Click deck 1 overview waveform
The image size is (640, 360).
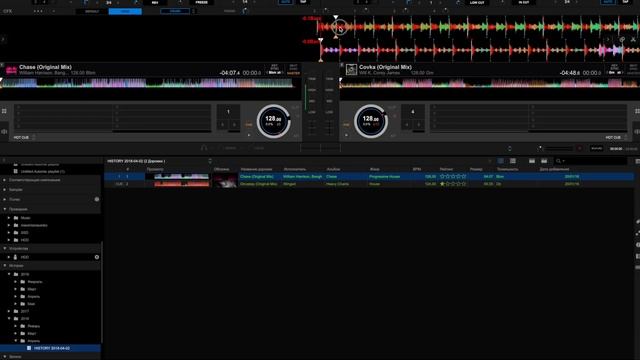click(150, 83)
